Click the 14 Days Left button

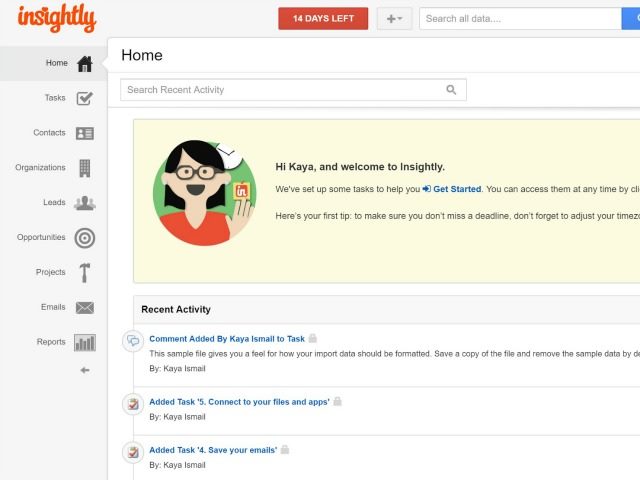323,19
